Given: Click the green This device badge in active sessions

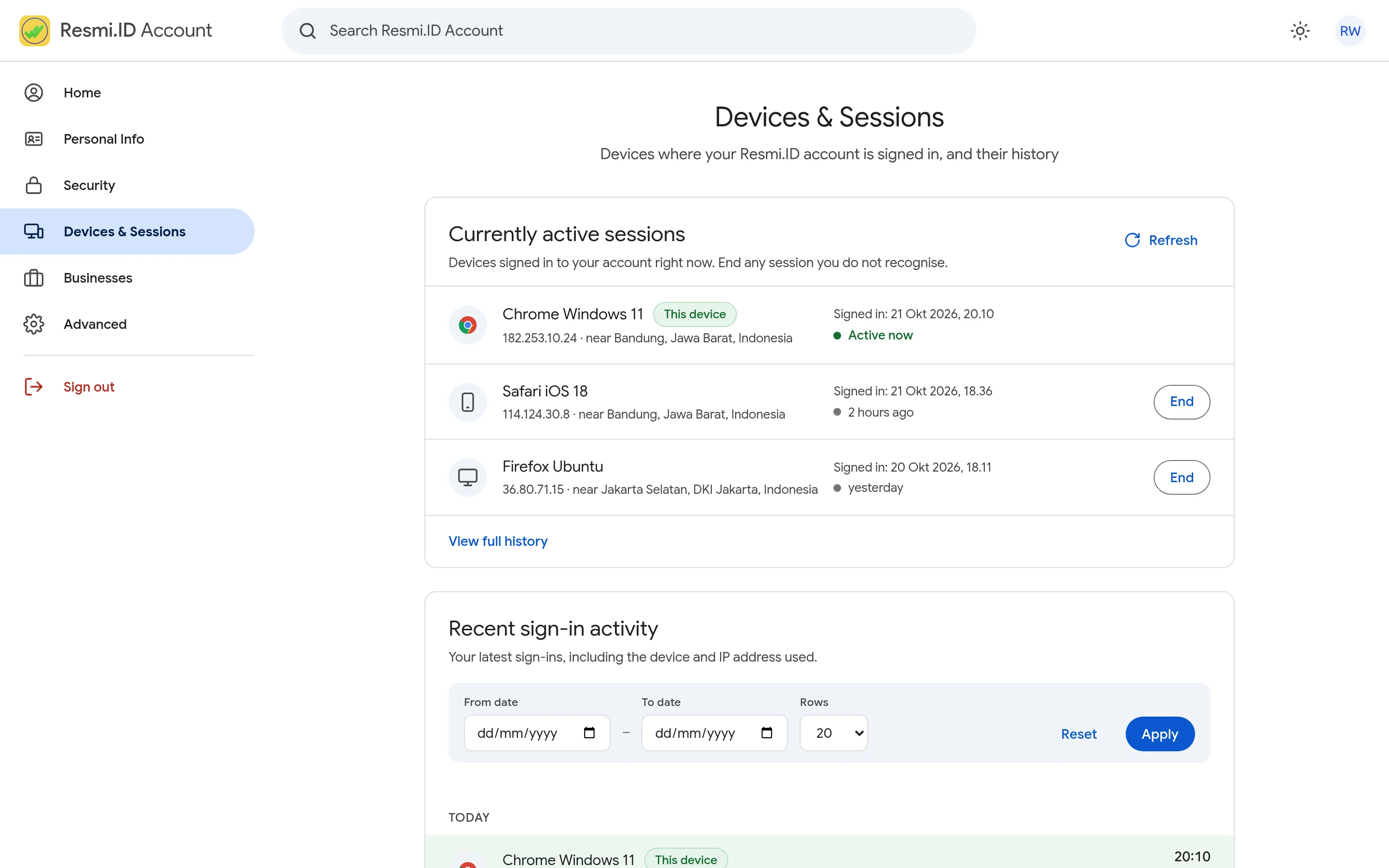Looking at the screenshot, I should point(694,314).
